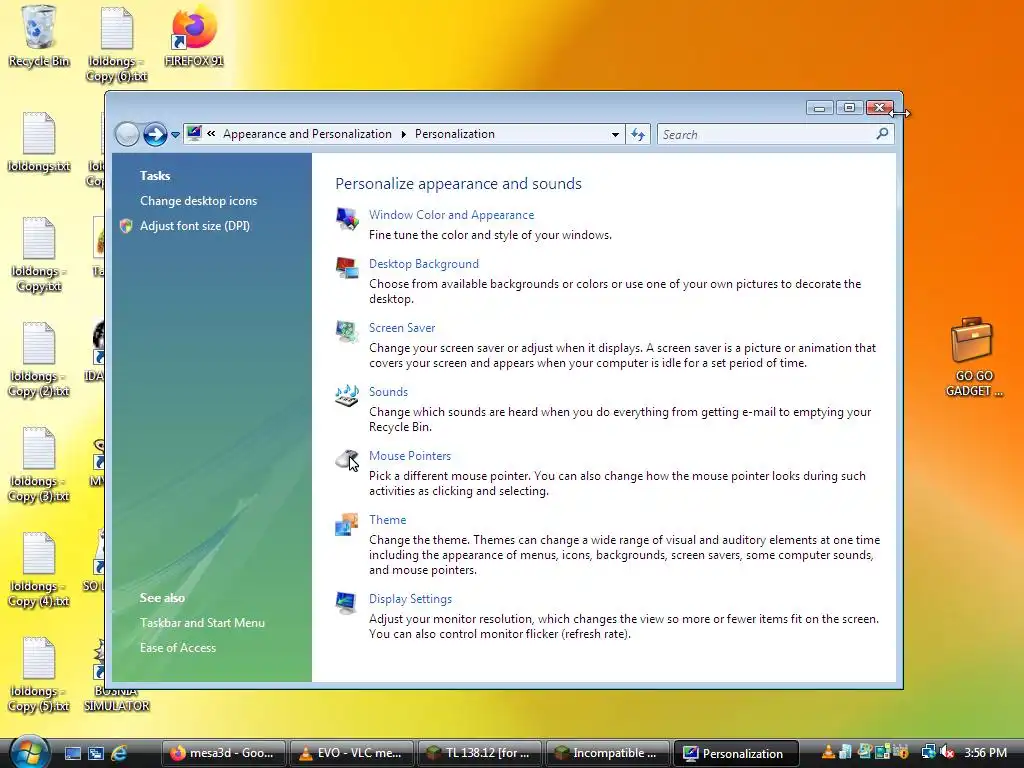Select the loldongs - Copy (4).txt file
The height and width of the screenshot is (768, 1024).
click(x=39, y=569)
